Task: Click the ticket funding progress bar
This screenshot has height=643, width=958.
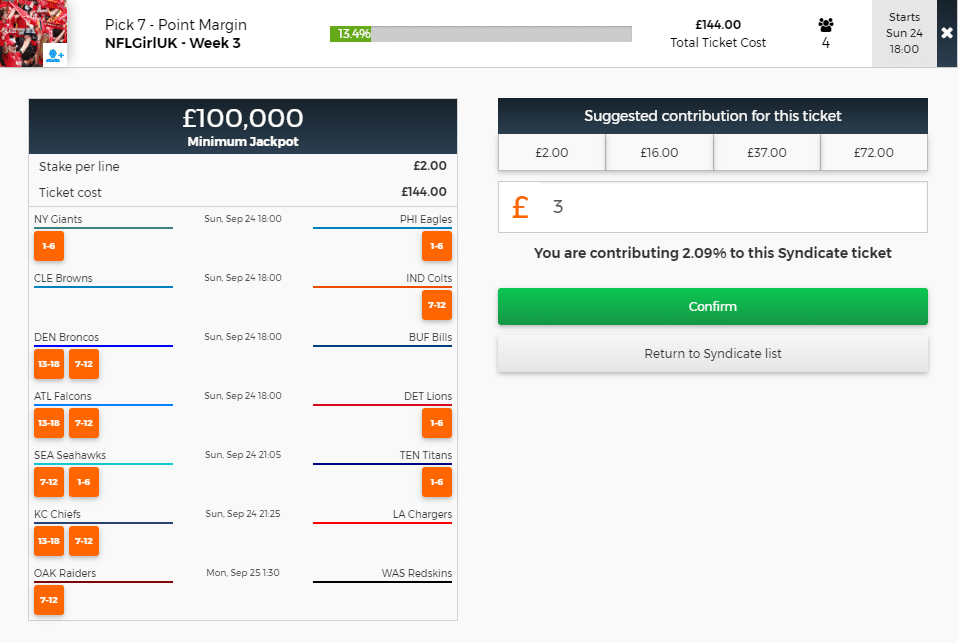Action: click(x=481, y=34)
